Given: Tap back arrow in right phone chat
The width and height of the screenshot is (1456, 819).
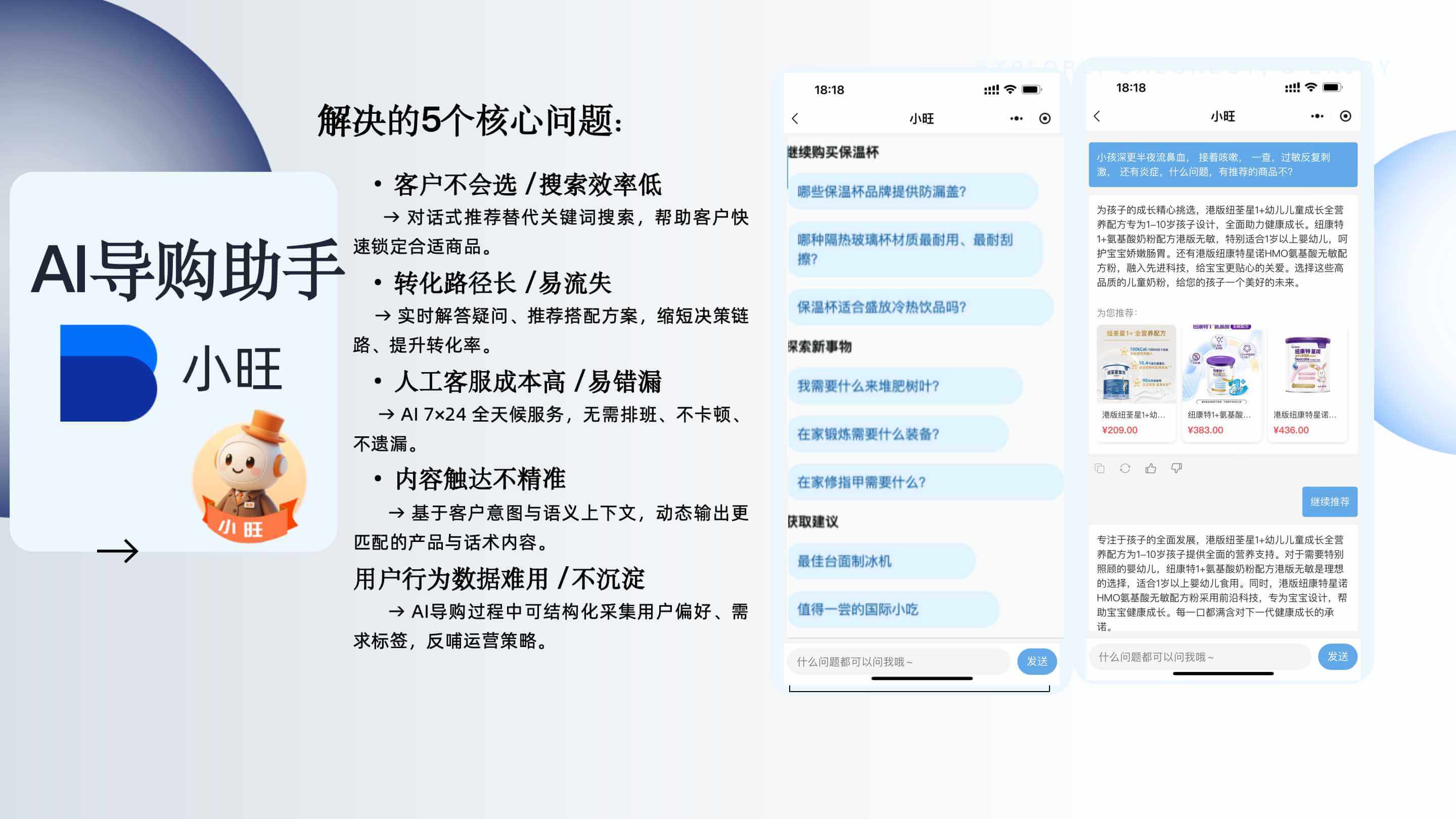Looking at the screenshot, I should tap(1097, 116).
